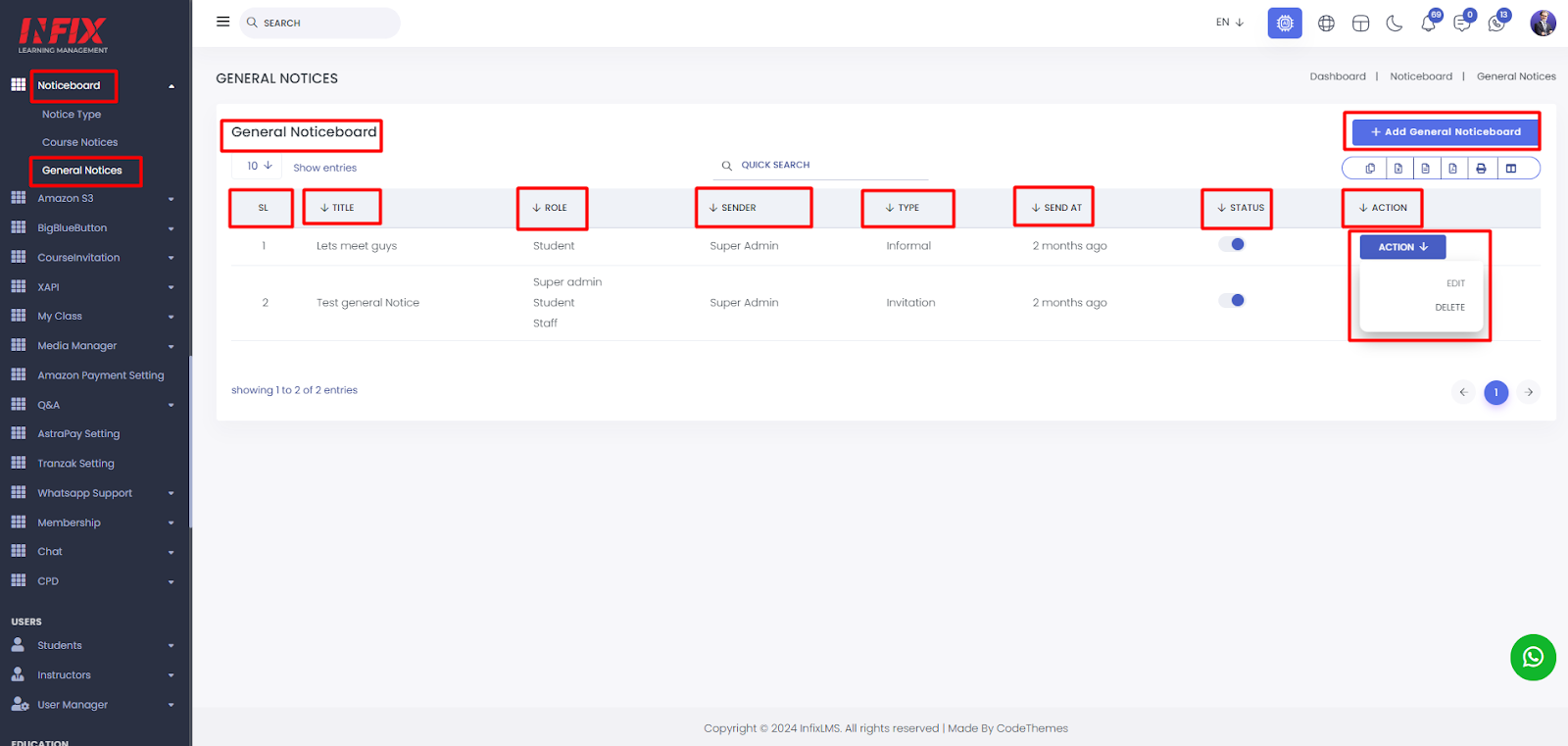1568x746 pixels.
Task: Choose DELETE from the action menu
Action: [x=1449, y=307]
